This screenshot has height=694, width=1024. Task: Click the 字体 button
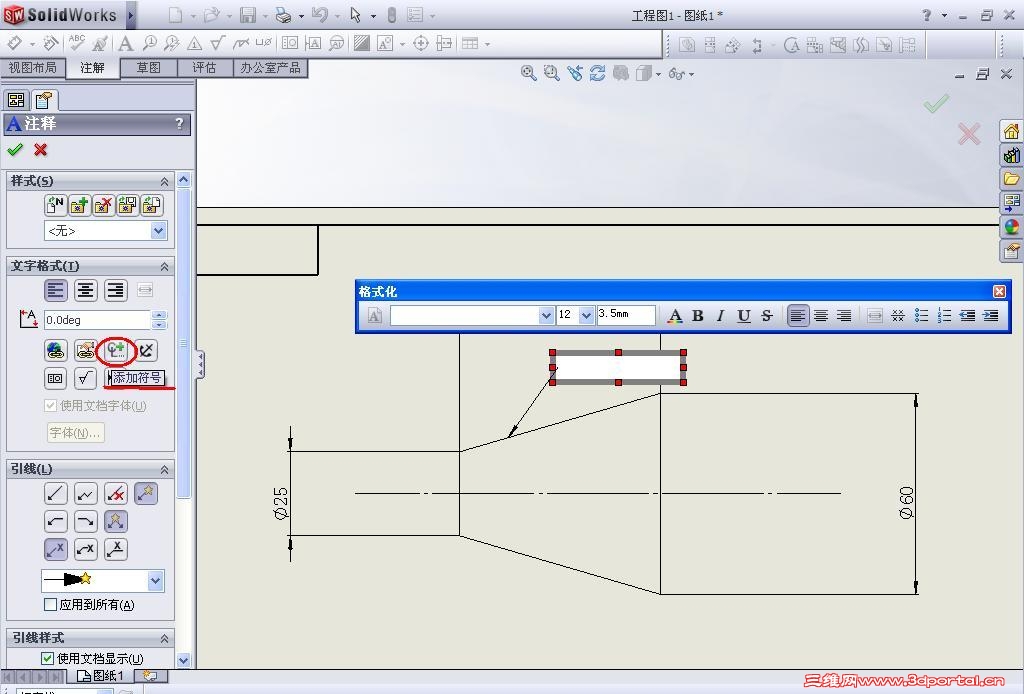point(75,433)
